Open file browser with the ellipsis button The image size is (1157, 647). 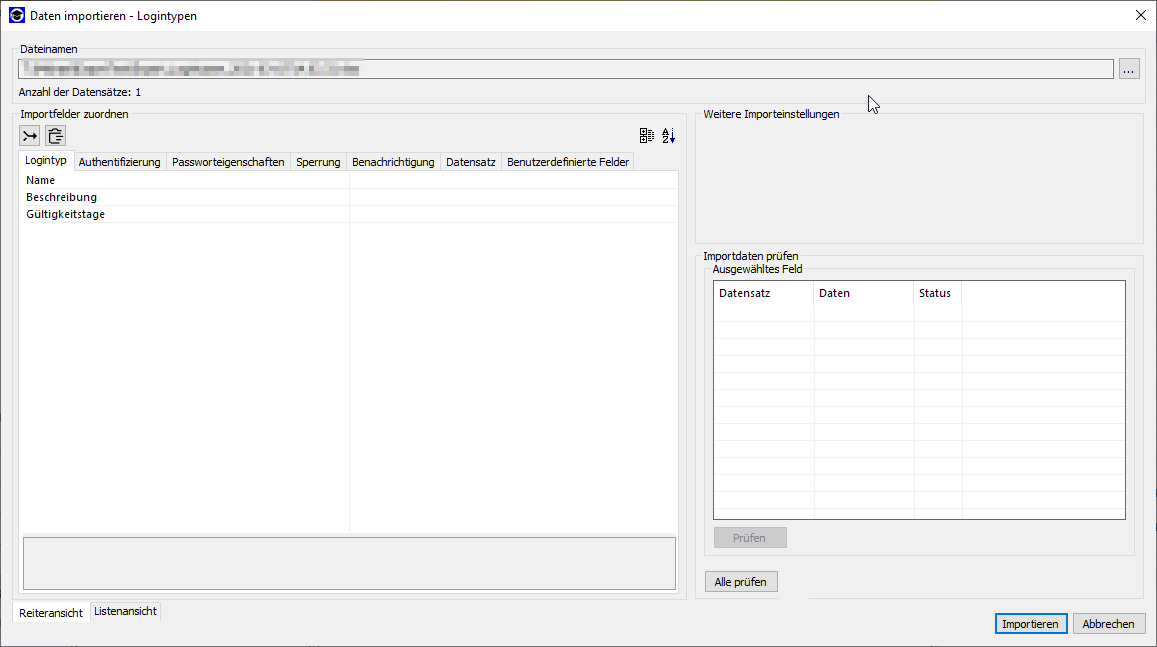coord(1129,69)
